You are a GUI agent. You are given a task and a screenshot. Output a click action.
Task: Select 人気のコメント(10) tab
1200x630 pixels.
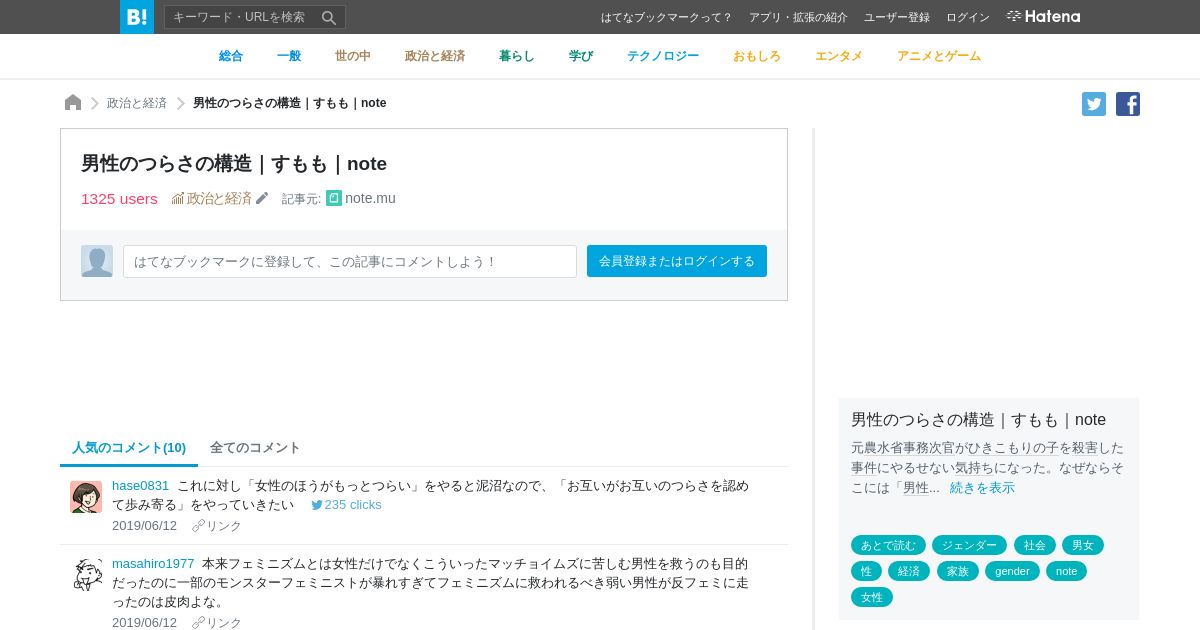click(x=129, y=448)
